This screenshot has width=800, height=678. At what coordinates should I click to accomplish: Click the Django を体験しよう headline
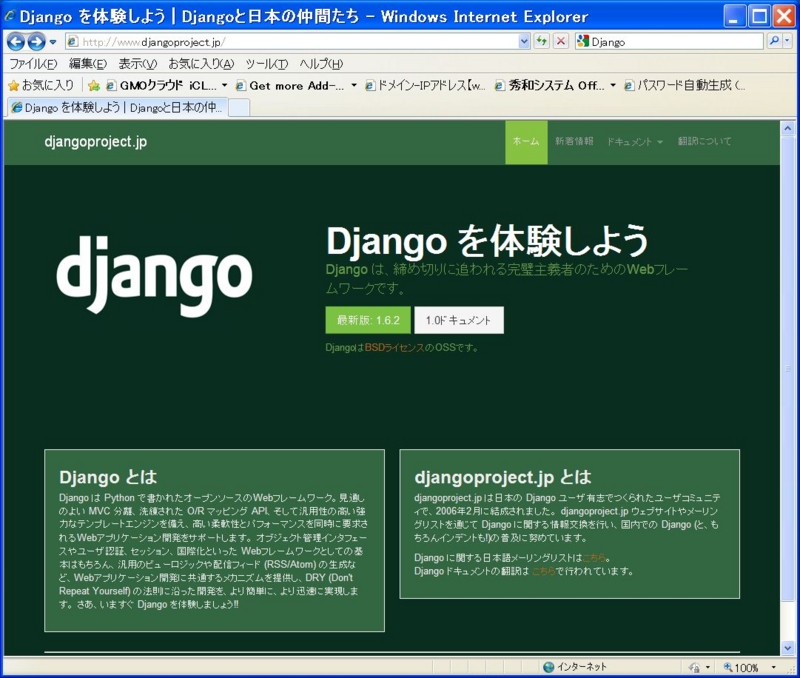487,241
